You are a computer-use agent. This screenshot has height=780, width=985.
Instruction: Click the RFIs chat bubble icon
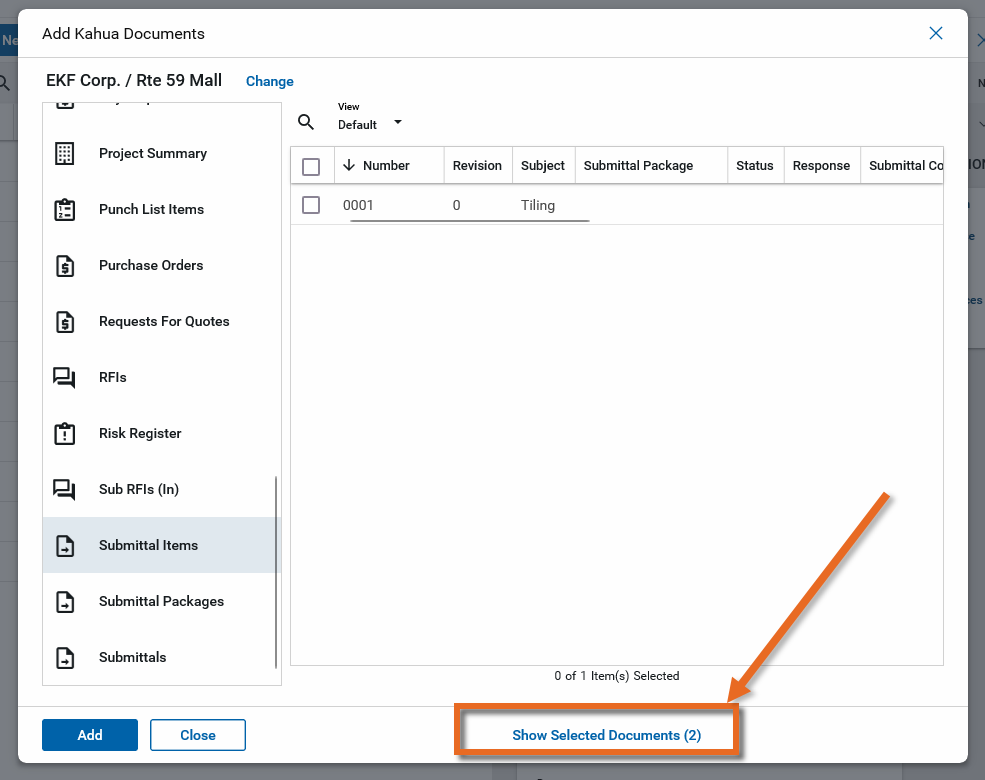(65, 378)
